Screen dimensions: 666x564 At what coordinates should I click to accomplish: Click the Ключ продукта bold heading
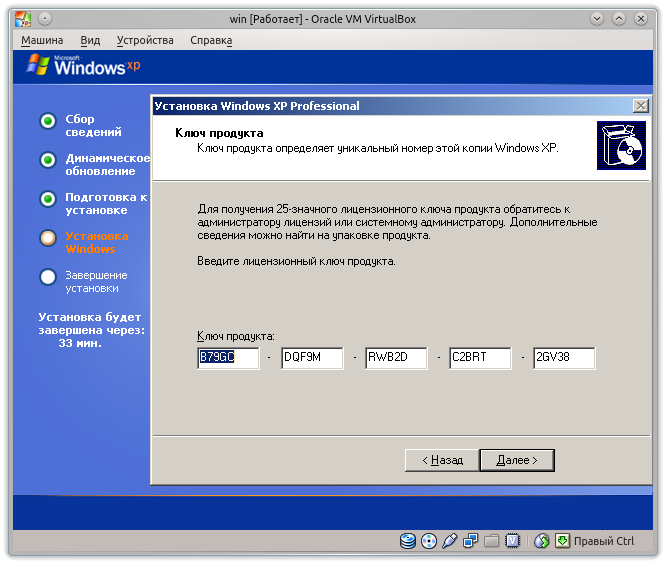click(x=219, y=133)
